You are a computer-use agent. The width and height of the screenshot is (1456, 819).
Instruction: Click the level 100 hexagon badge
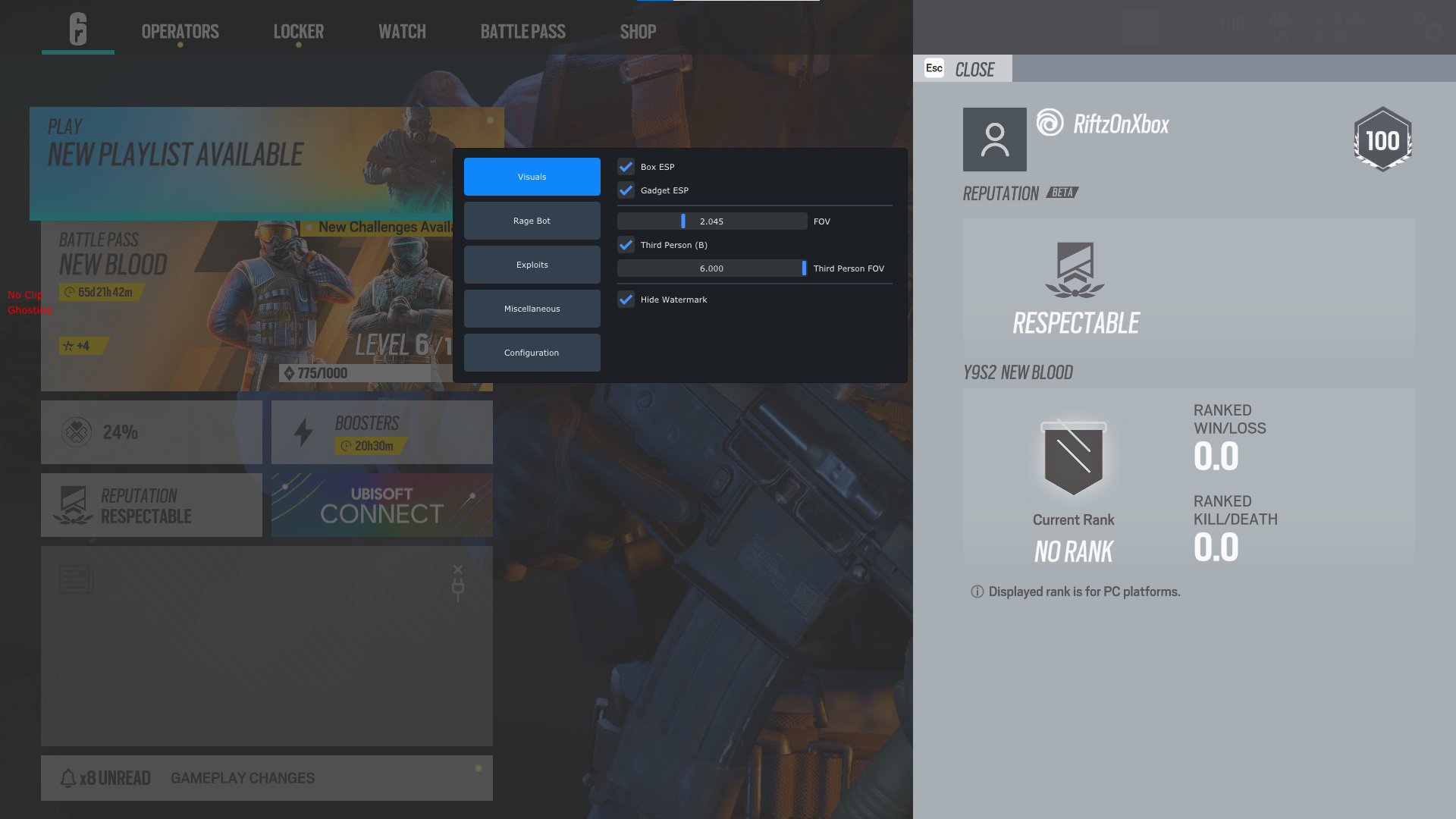1382,140
